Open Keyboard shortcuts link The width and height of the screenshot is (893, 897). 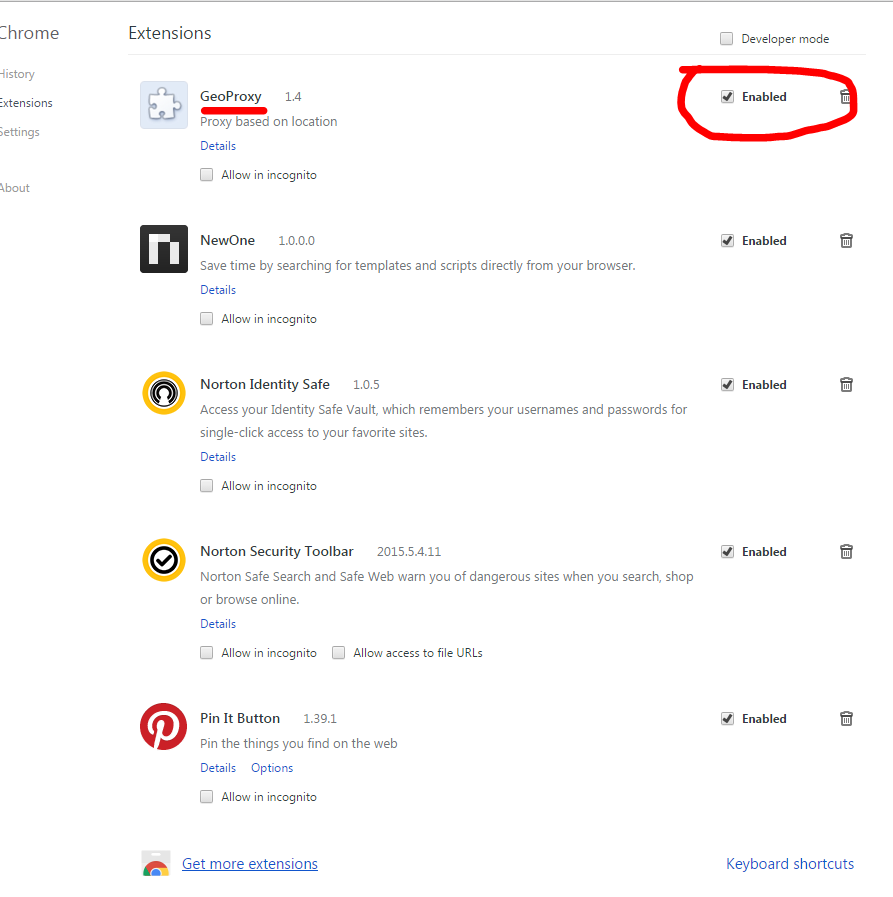click(790, 864)
